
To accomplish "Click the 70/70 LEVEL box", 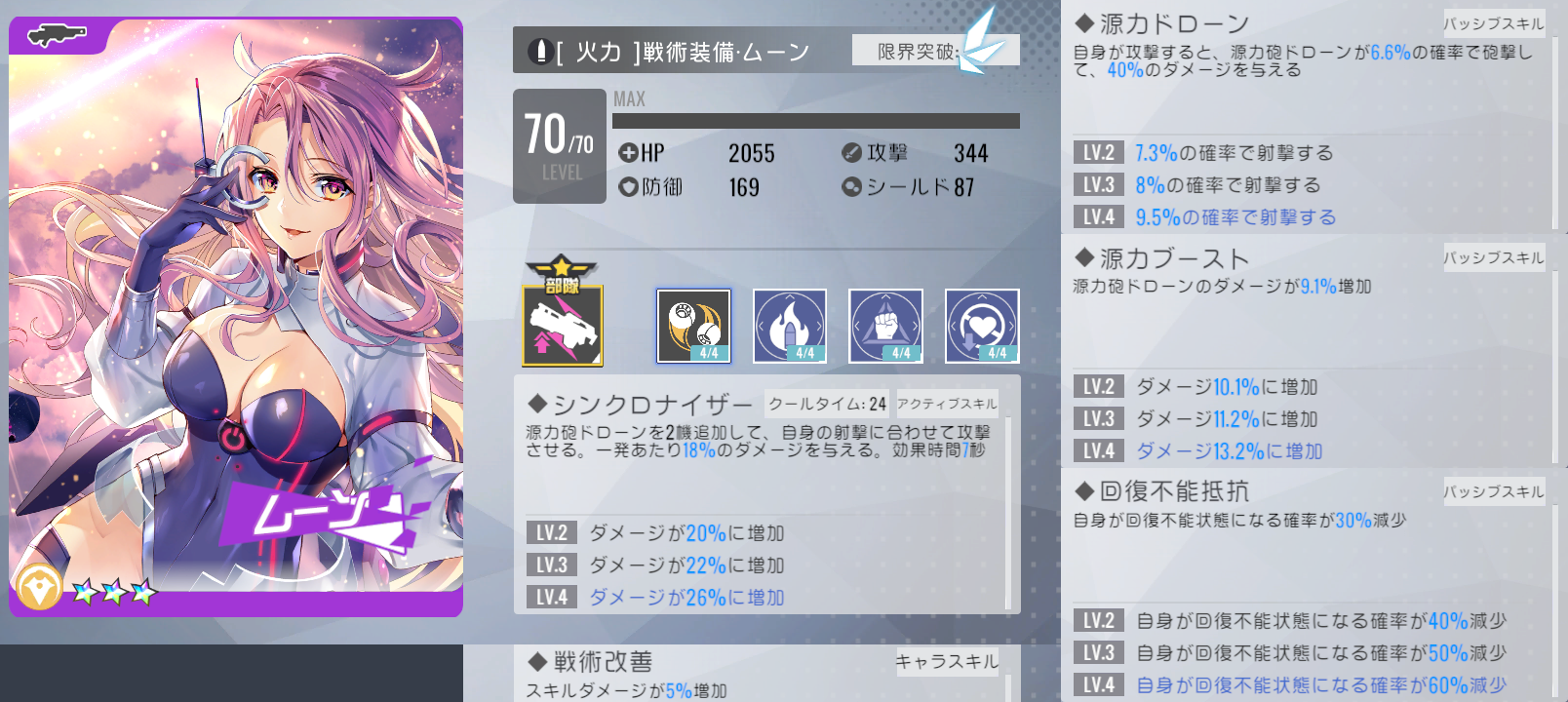I will point(560,146).
